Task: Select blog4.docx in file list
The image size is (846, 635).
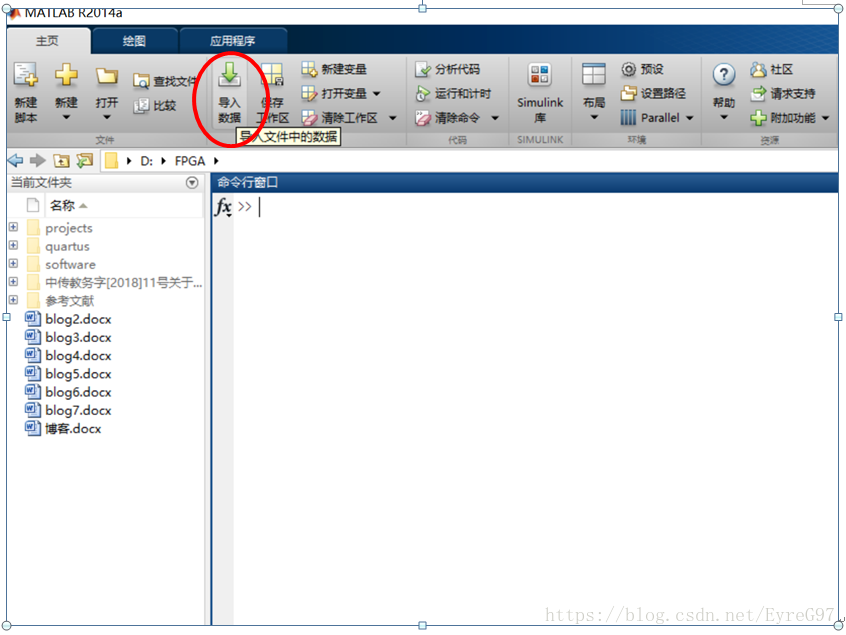Action: click(78, 356)
